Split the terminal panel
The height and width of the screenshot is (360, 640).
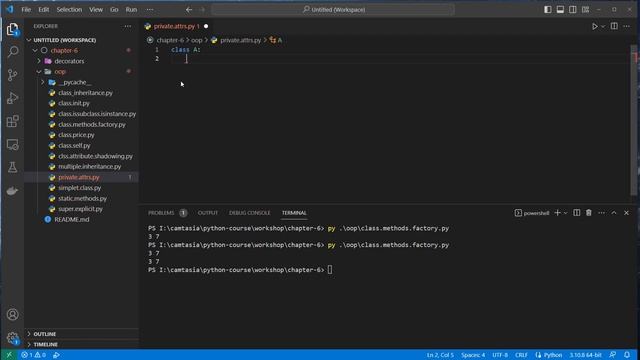pyautogui.click(x=576, y=213)
